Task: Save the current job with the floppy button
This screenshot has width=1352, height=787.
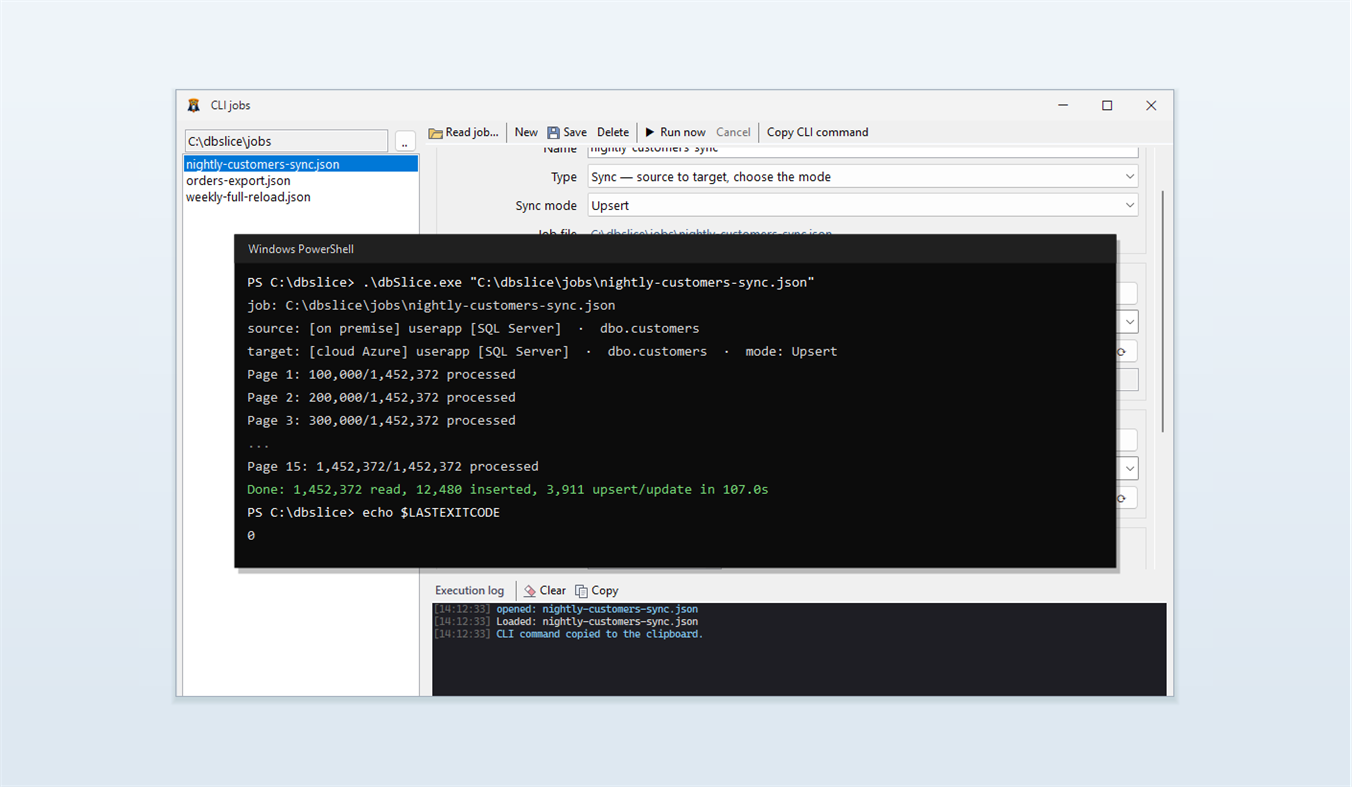Action: 567,132
